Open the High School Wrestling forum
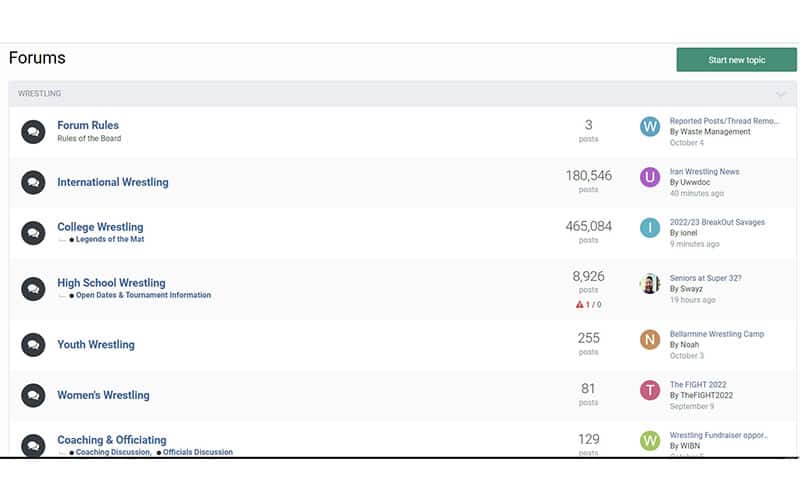This screenshot has height=500, width=800. 111,283
